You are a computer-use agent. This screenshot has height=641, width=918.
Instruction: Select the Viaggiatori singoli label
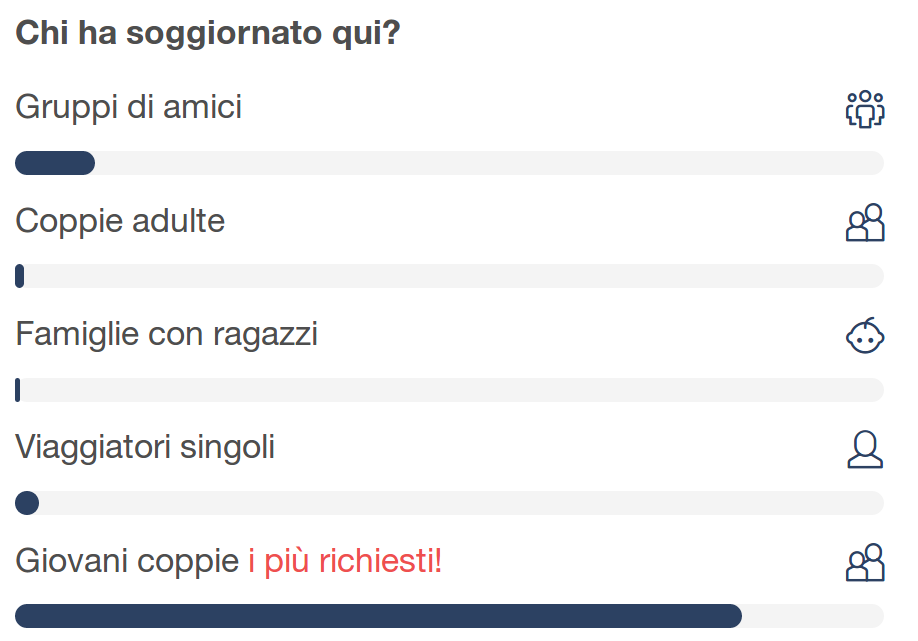[145, 448]
